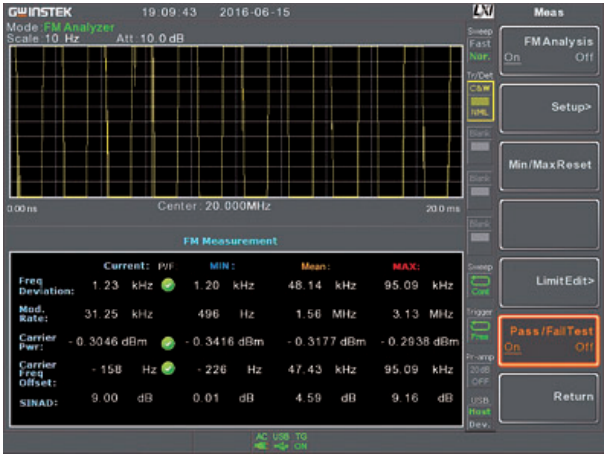609x459 pixels.
Task: Click the current Carrier Pwr -0.3046 dBm
Action: click(108, 342)
